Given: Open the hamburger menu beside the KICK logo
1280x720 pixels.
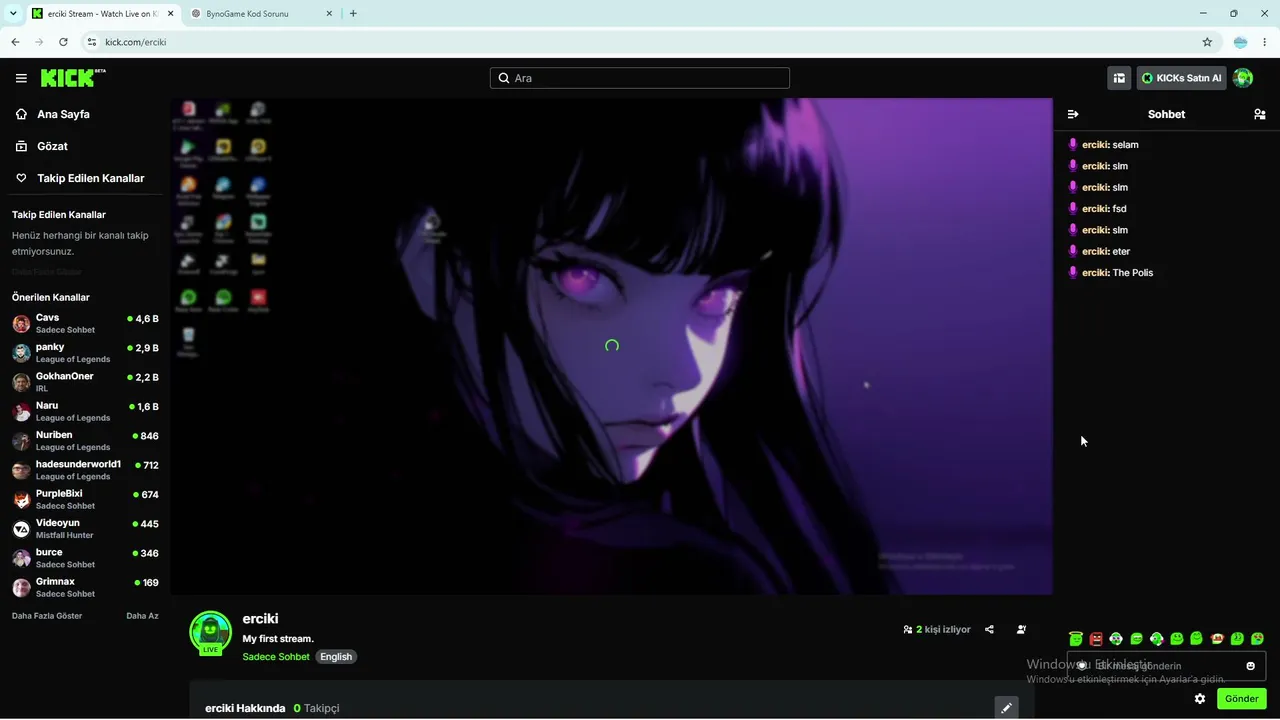Looking at the screenshot, I should (21, 78).
